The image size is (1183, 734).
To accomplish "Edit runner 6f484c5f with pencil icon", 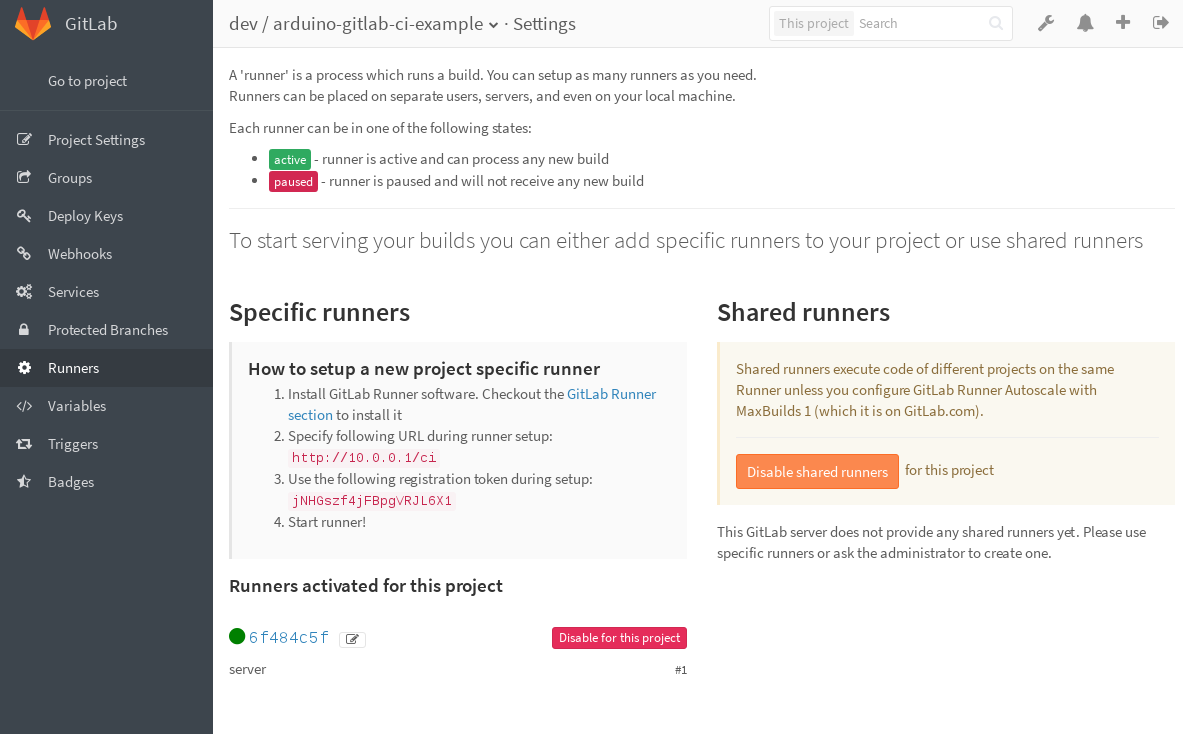I will click(352, 639).
